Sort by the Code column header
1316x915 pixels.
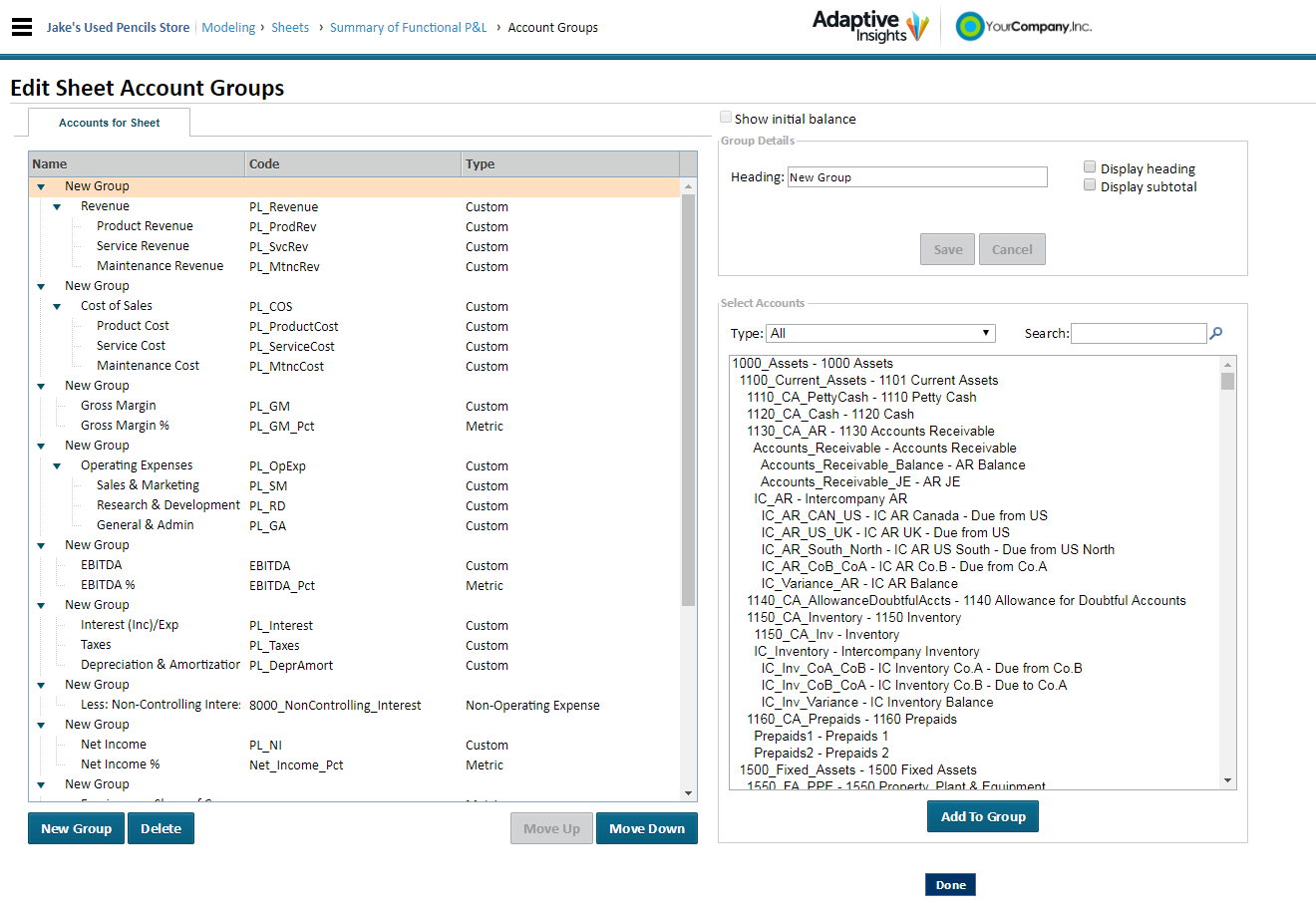353,164
